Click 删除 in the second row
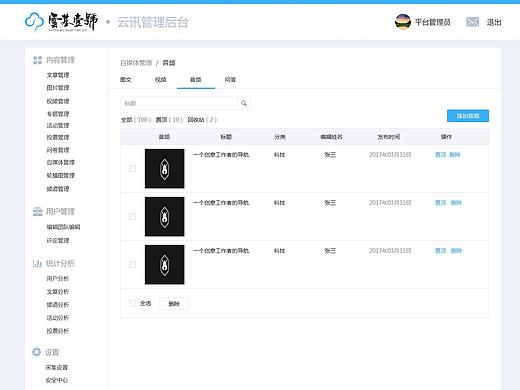Image resolution: width=520 pixels, height=390 pixels. tap(456, 203)
